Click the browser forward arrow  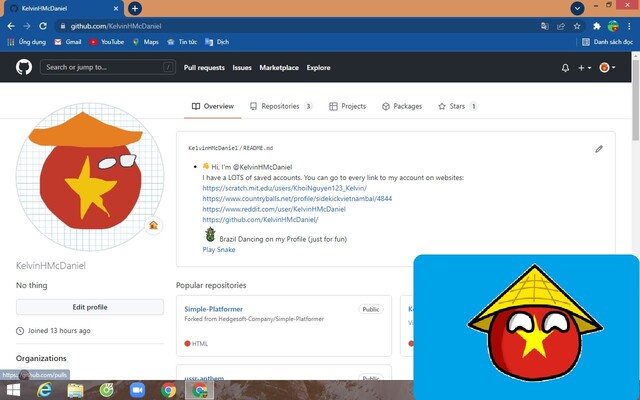[27, 26]
